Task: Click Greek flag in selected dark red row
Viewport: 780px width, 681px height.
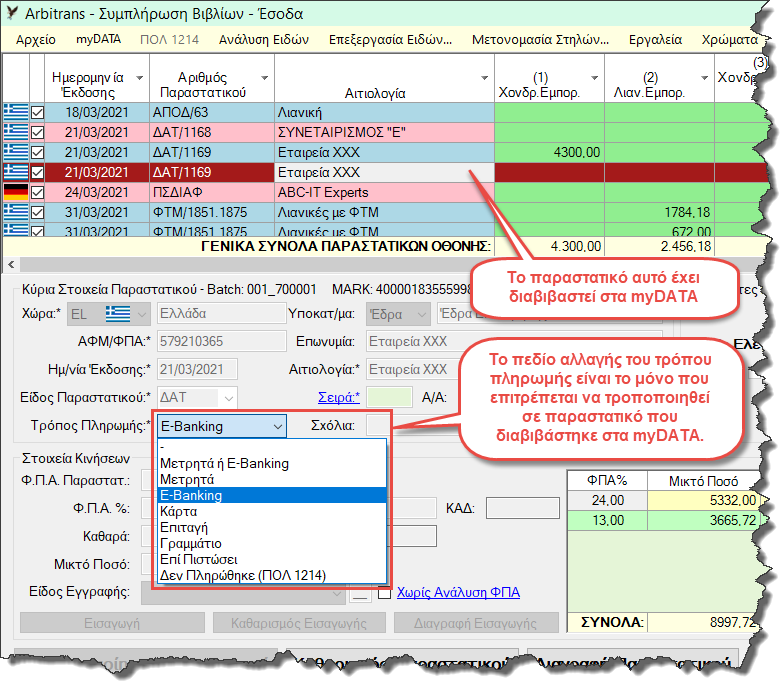Action: pyautogui.click(x=15, y=172)
